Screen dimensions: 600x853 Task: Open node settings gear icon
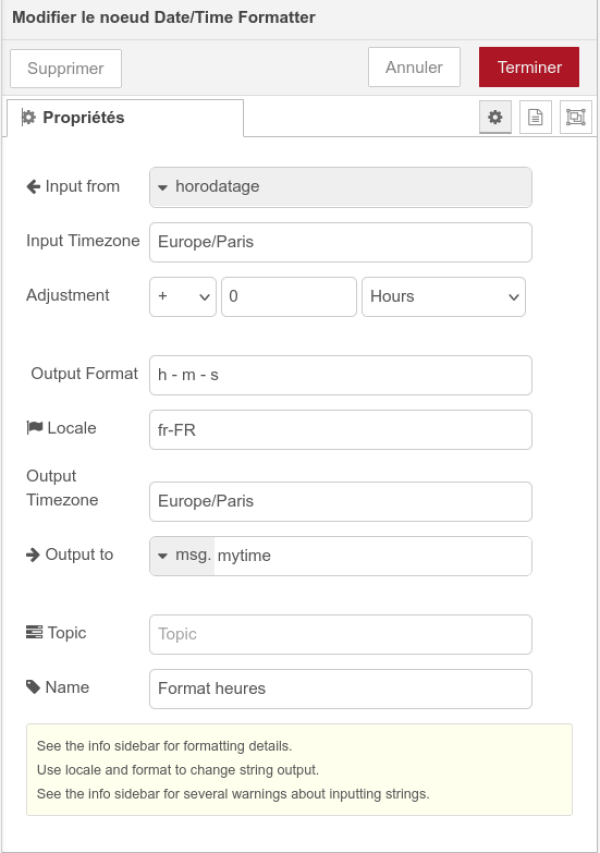point(494,117)
